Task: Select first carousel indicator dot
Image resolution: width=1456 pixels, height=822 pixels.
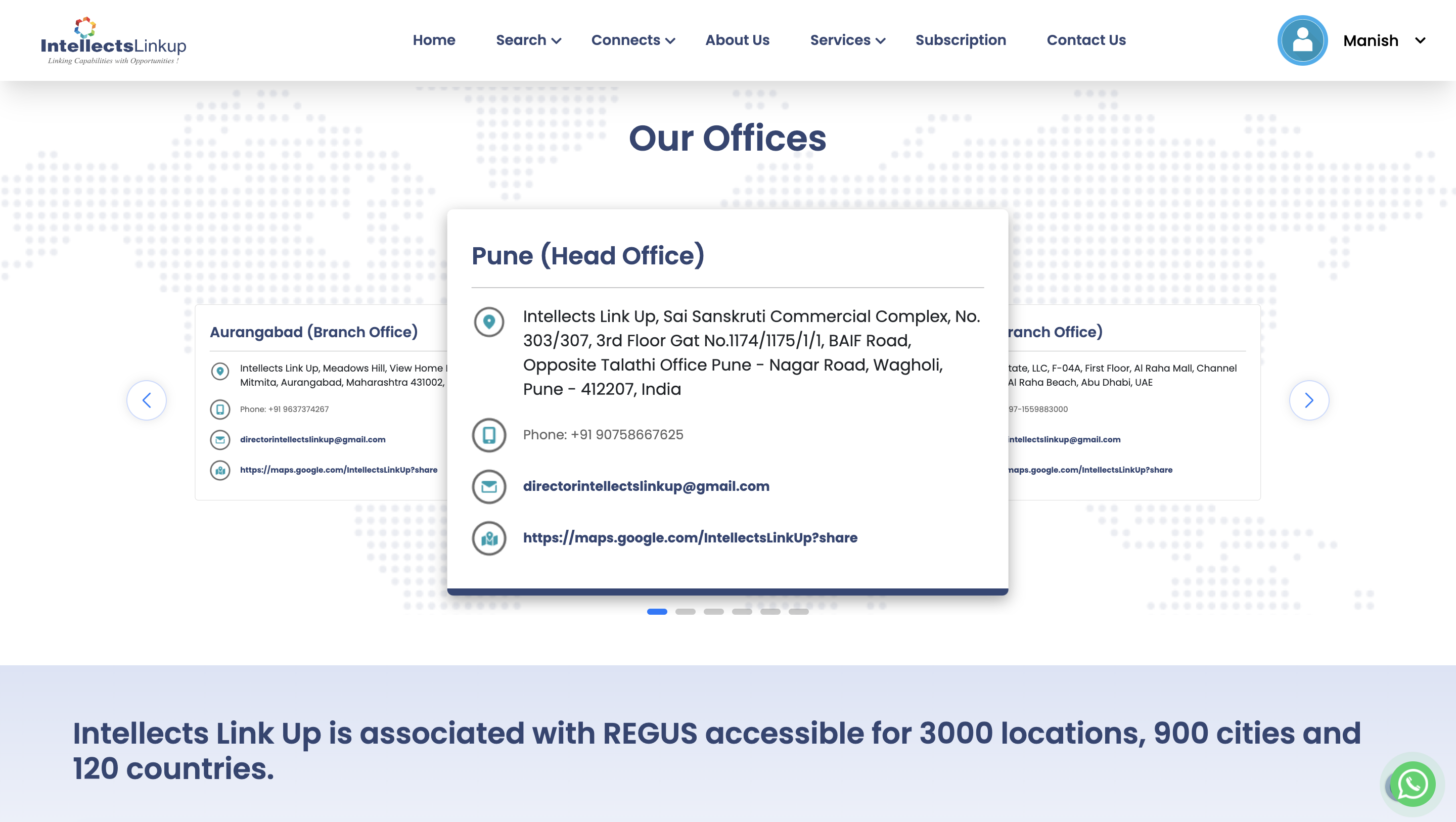Action: (657, 612)
